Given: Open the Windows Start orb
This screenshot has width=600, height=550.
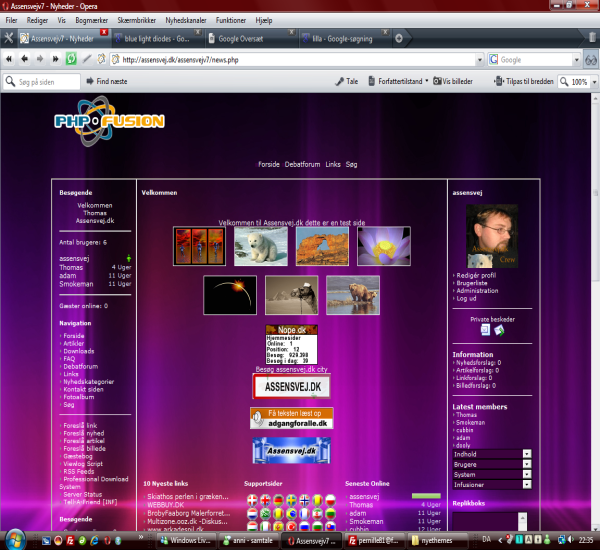Looking at the screenshot, I should pos(16,540).
